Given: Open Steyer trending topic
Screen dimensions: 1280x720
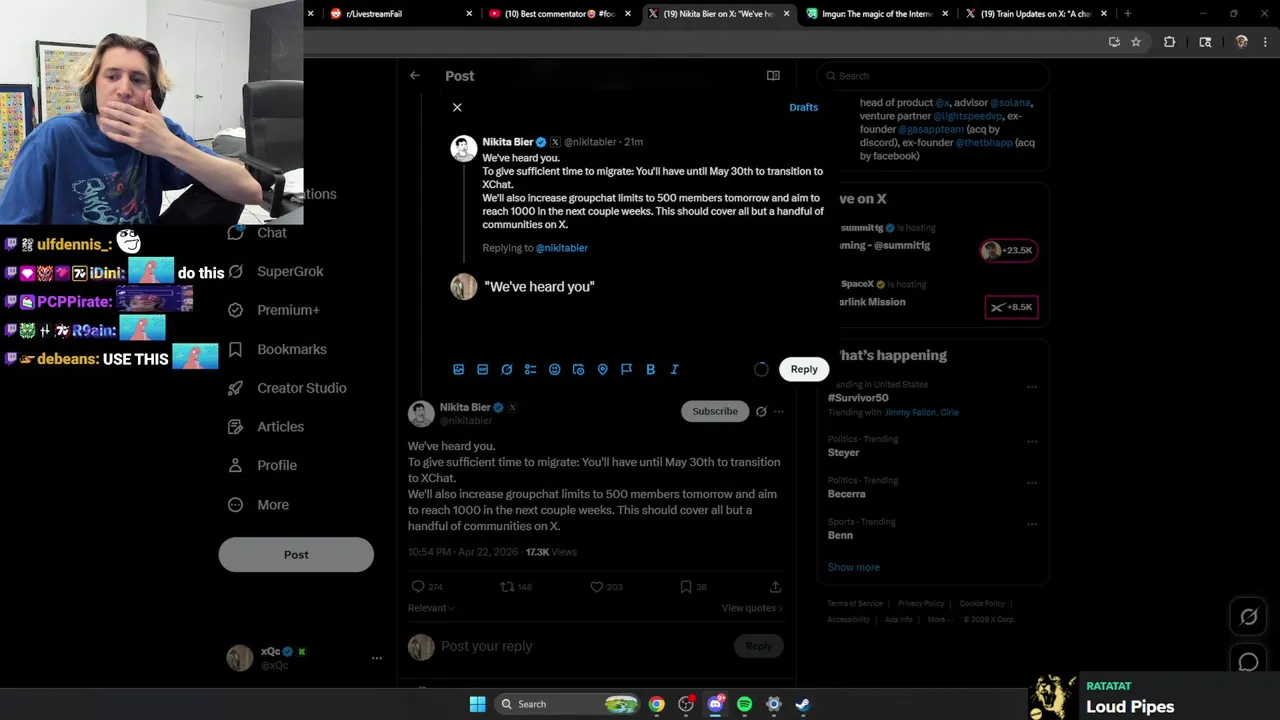Looking at the screenshot, I should pyautogui.click(x=843, y=453).
